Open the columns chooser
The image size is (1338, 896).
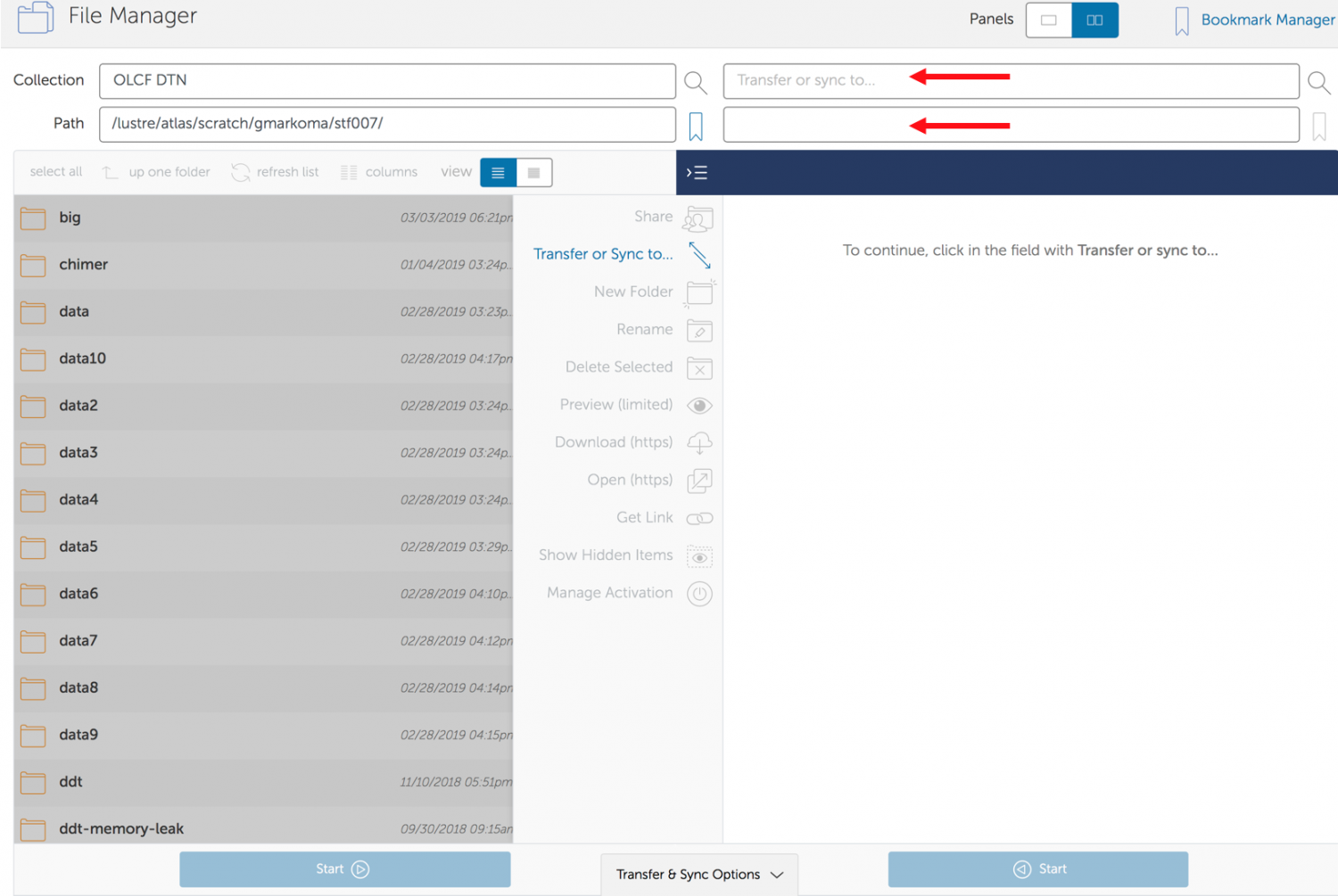(379, 172)
